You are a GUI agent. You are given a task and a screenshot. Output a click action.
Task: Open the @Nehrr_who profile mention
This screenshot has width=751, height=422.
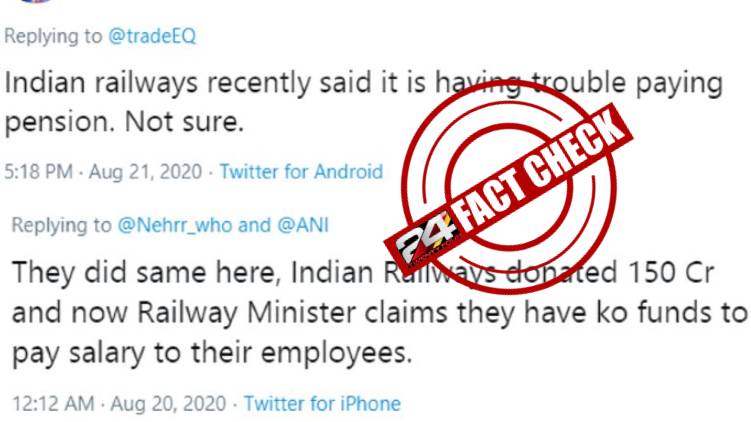(175, 225)
